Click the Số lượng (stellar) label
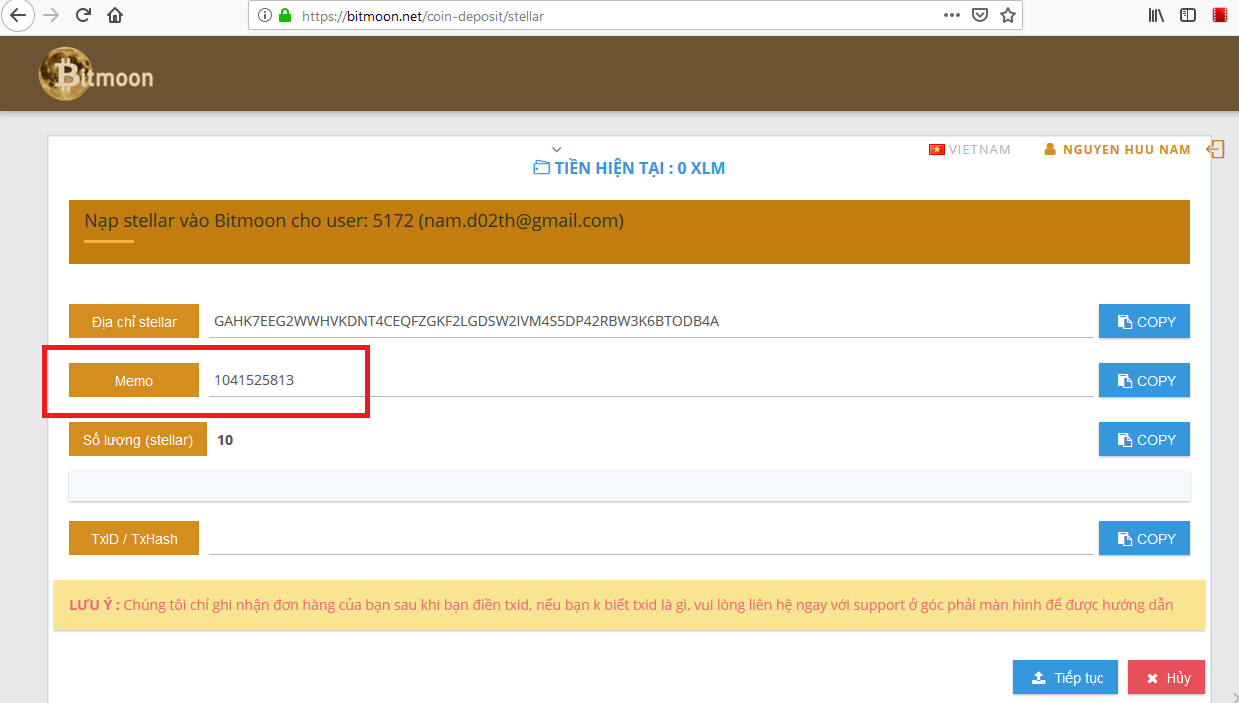The width and height of the screenshot is (1239, 703). [138, 440]
